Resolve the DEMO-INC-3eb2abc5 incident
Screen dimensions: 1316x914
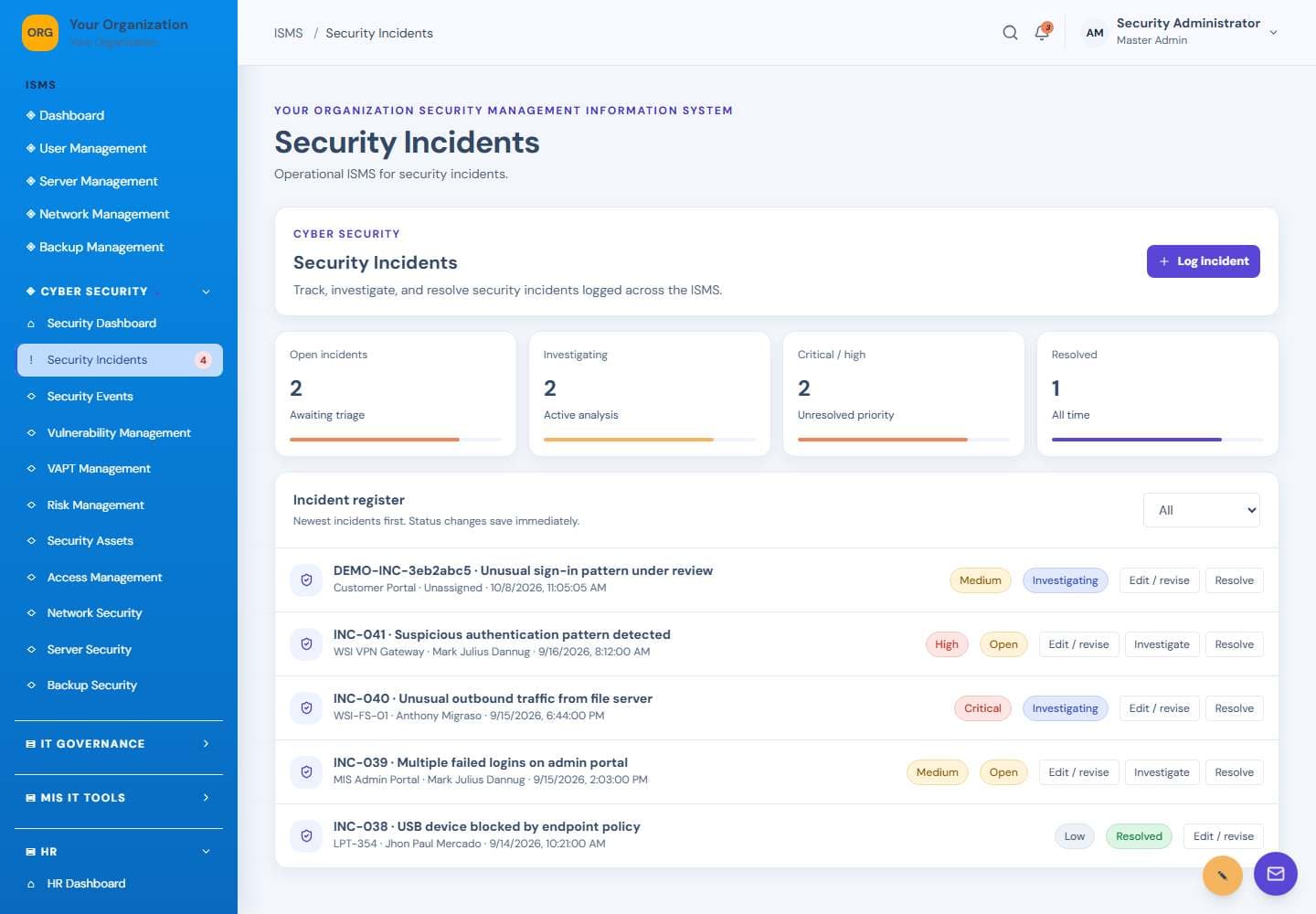point(1234,580)
